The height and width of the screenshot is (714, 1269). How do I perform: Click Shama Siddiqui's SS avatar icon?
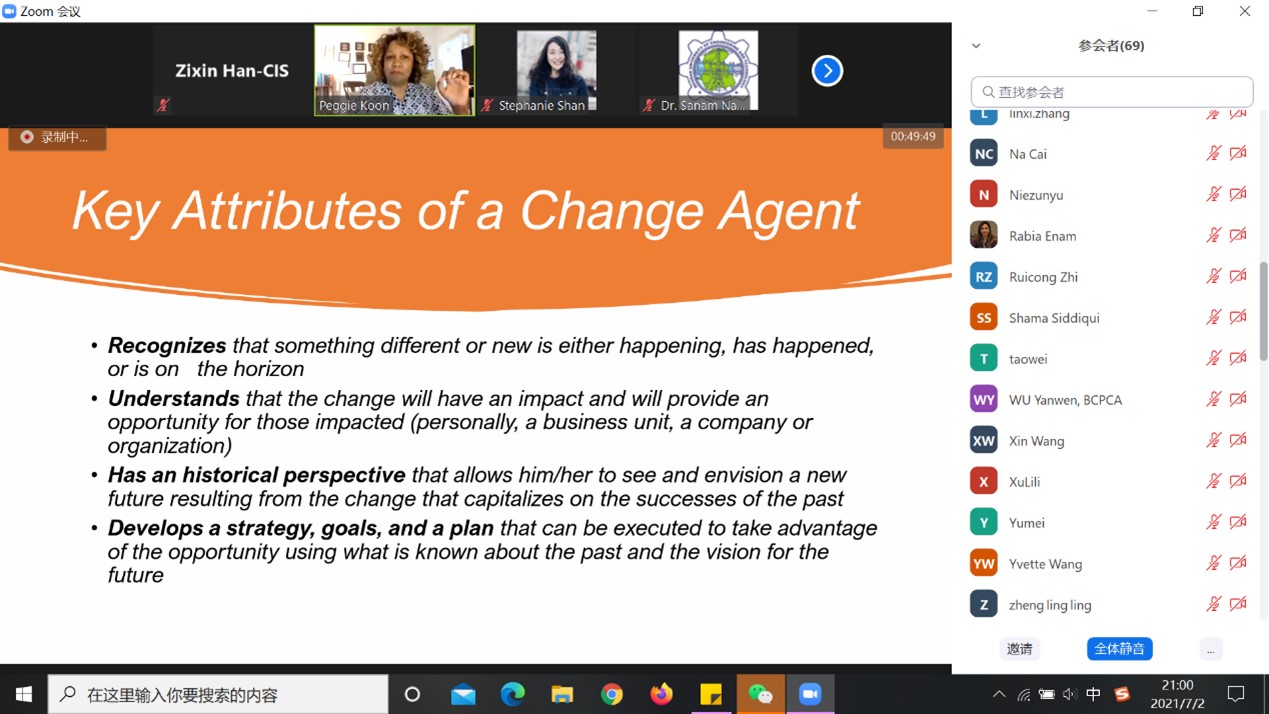click(984, 317)
